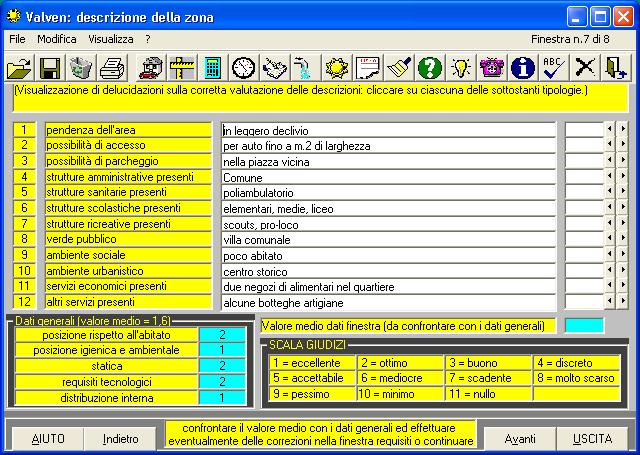
Task: Click the green question mark help icon
Action: coord(429,68)
